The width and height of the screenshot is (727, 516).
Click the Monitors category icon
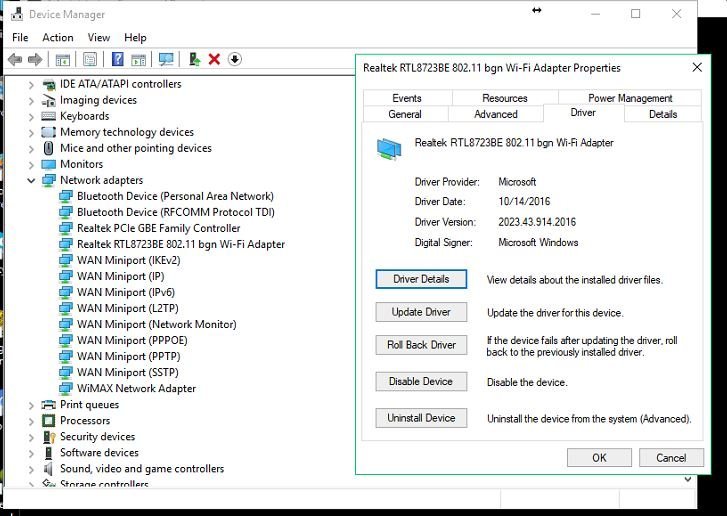click(49, 164)
